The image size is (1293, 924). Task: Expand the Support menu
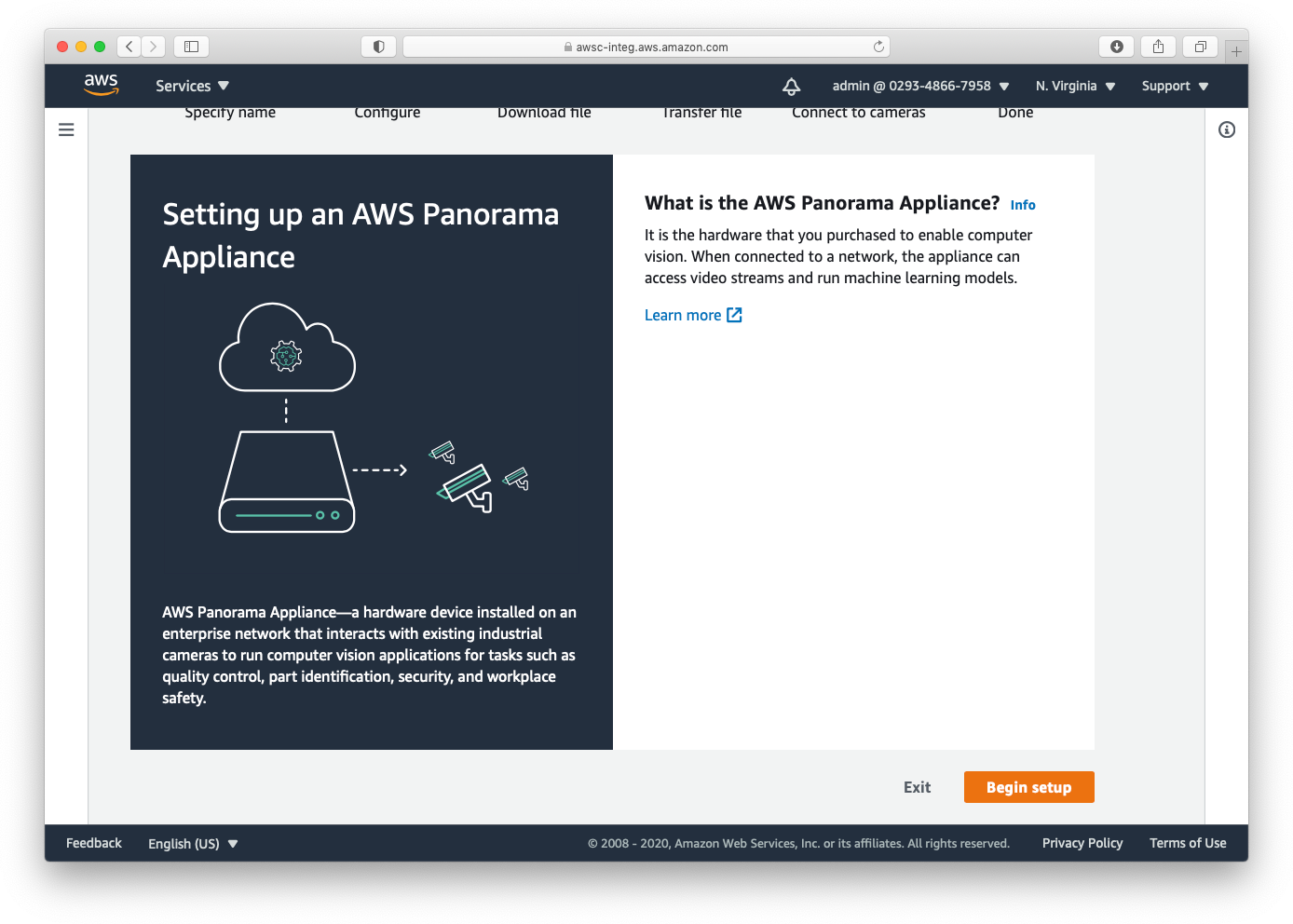(x=1175, y=86)
